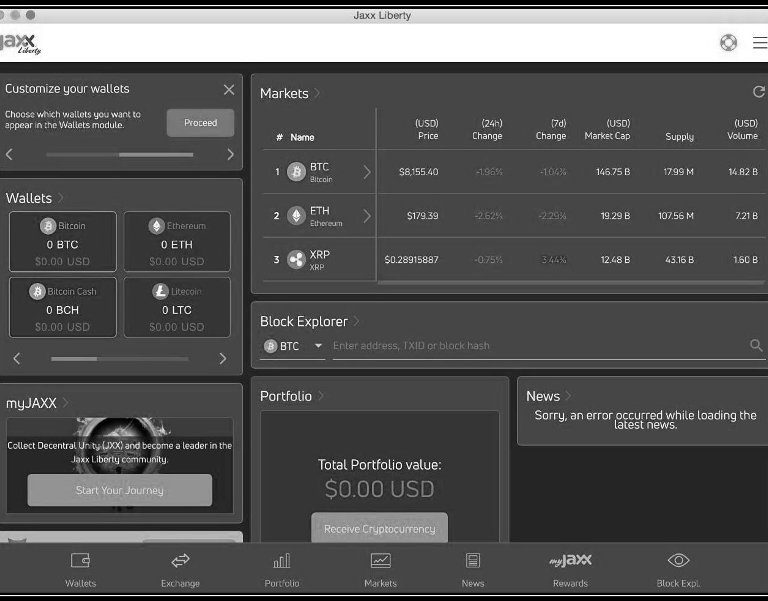The height and width of the screenshot is (601, 768).
Task: Click the Block Explorer search magnifier
Action: (x=756, y=345)
